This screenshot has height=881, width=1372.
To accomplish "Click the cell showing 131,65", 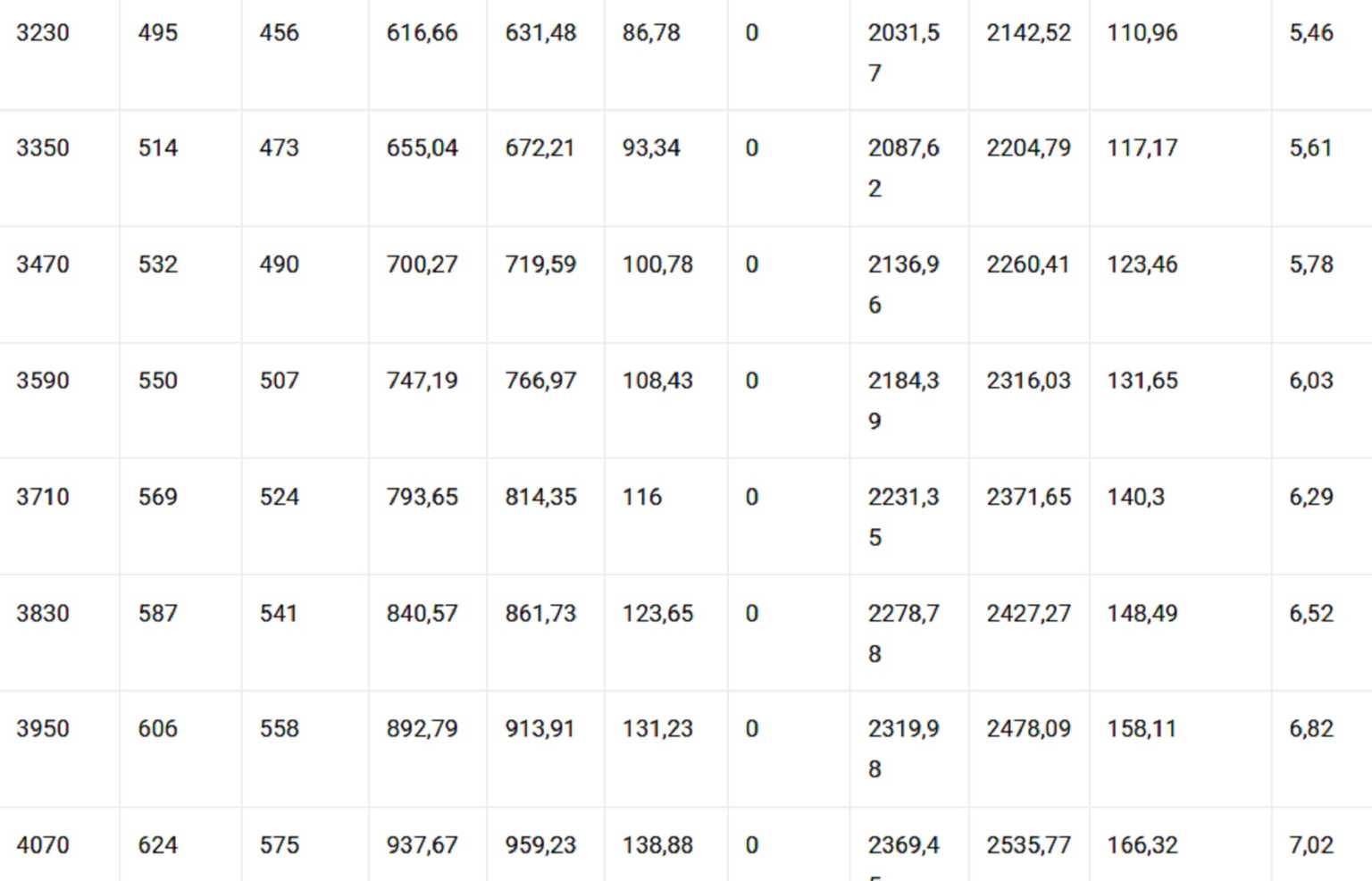I will click(x=1142, y=381).
